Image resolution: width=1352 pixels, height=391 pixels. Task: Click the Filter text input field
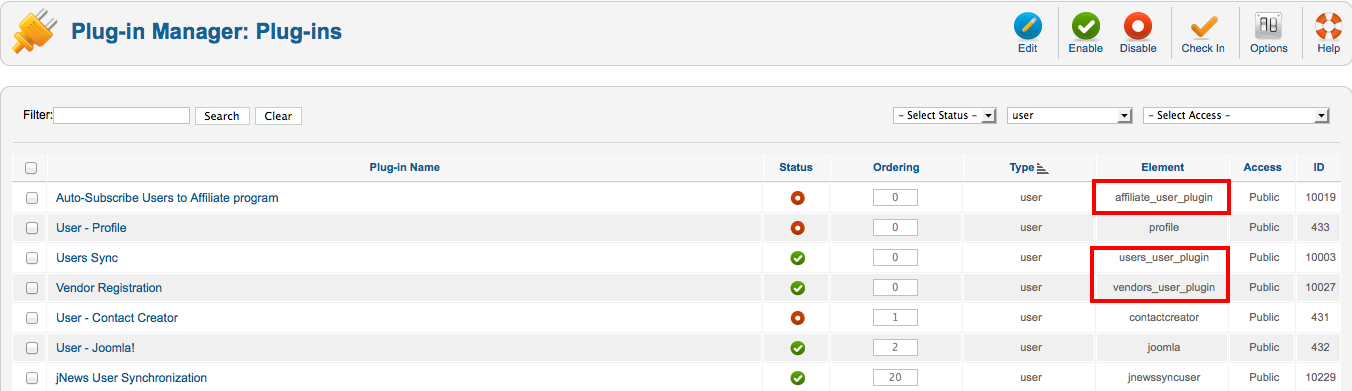(x=121, y=116)
